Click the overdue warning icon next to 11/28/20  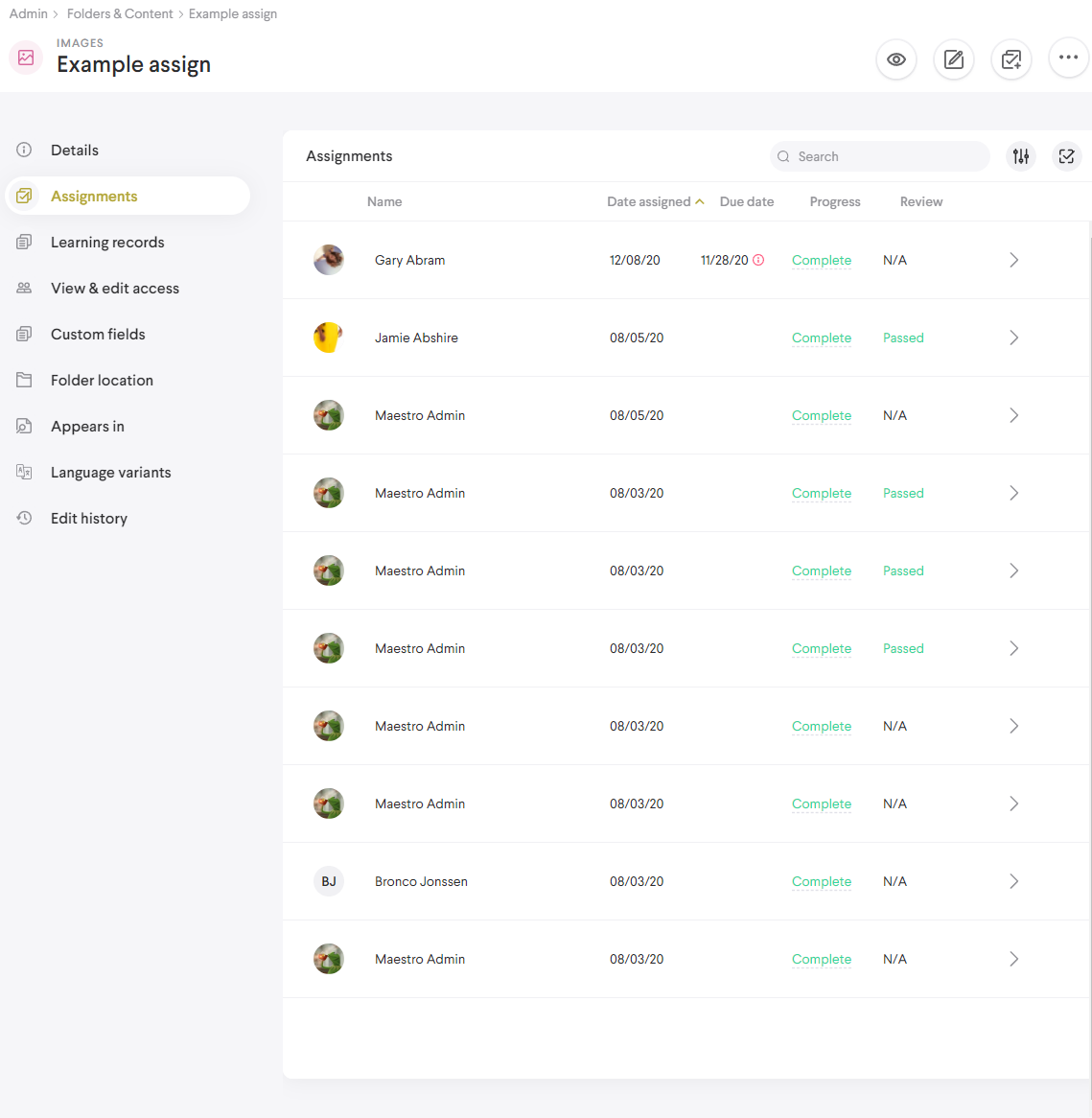(x=758, y=260)
